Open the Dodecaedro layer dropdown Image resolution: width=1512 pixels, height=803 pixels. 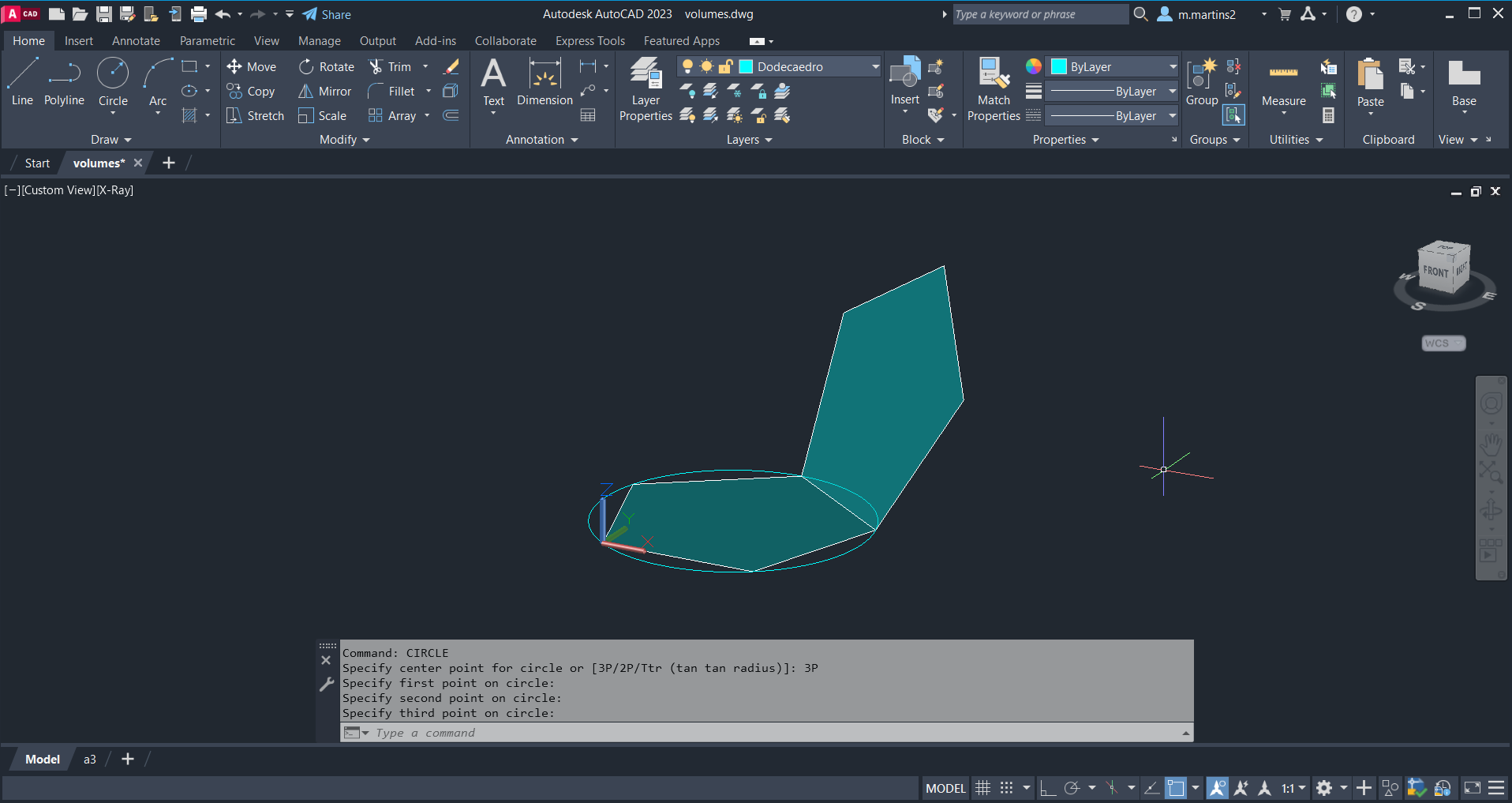click(x=875, y=67)
